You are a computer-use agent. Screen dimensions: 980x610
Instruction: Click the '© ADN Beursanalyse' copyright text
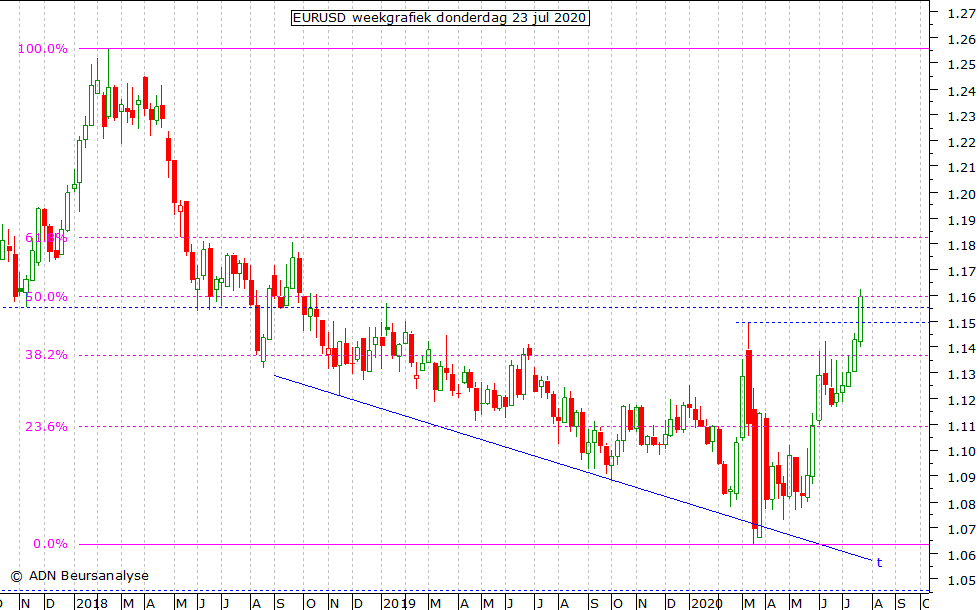click(x=79, y=576)
